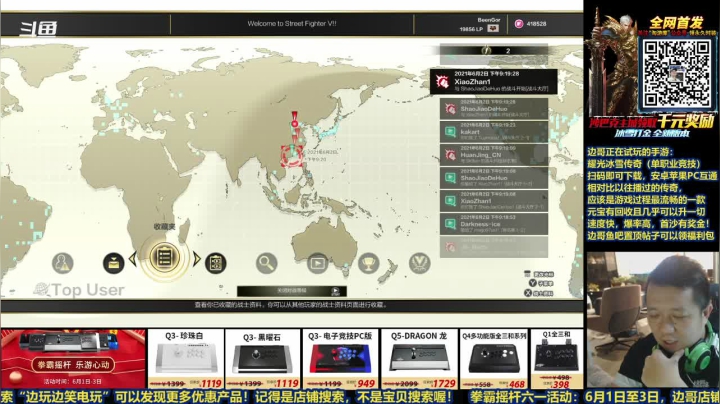Click the league rank badge beside 19856 LP
This screenshot has width=720, height=404.
[492, 28]
